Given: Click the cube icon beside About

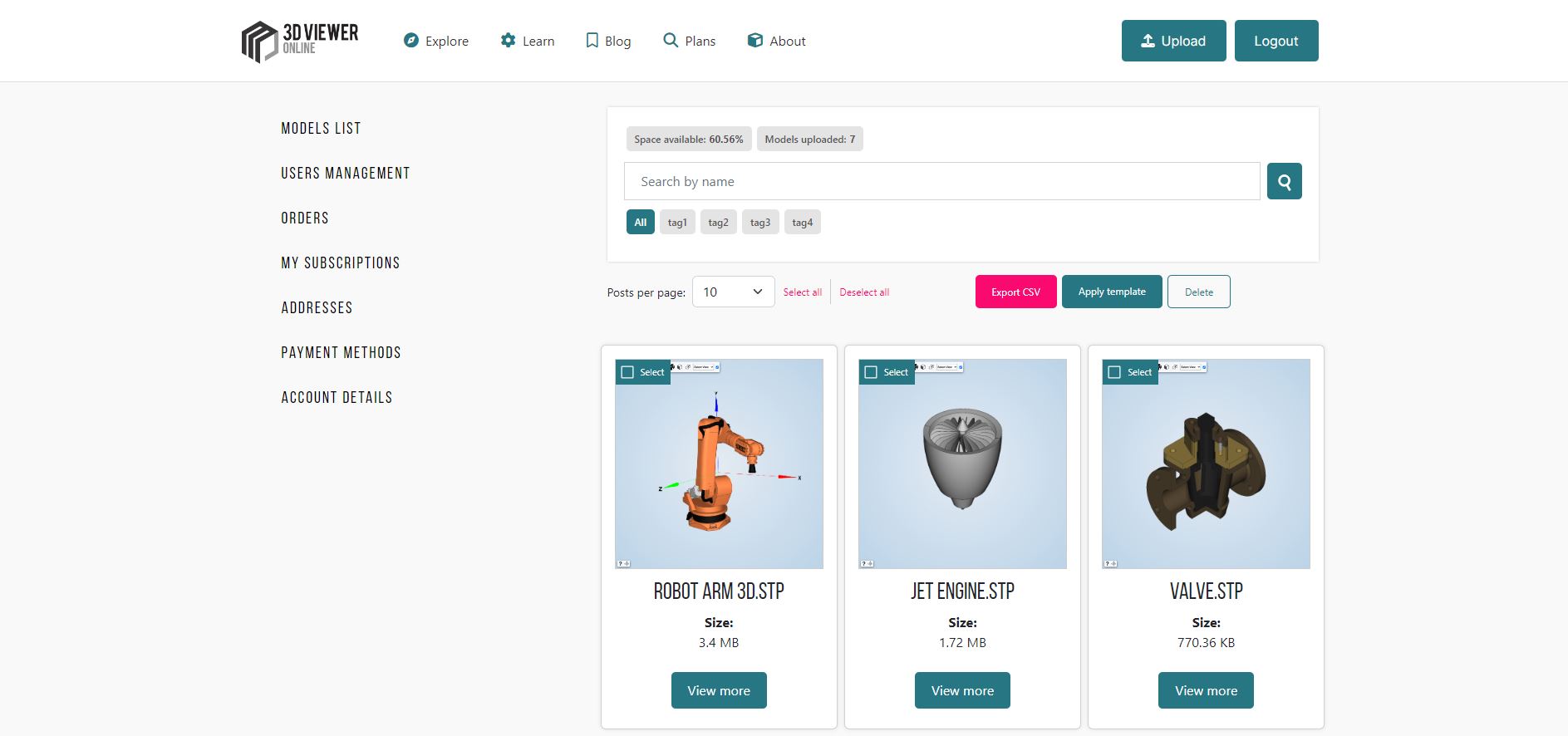Looking at the screenshot, I should pyautogui.click(x=755, y=41).
